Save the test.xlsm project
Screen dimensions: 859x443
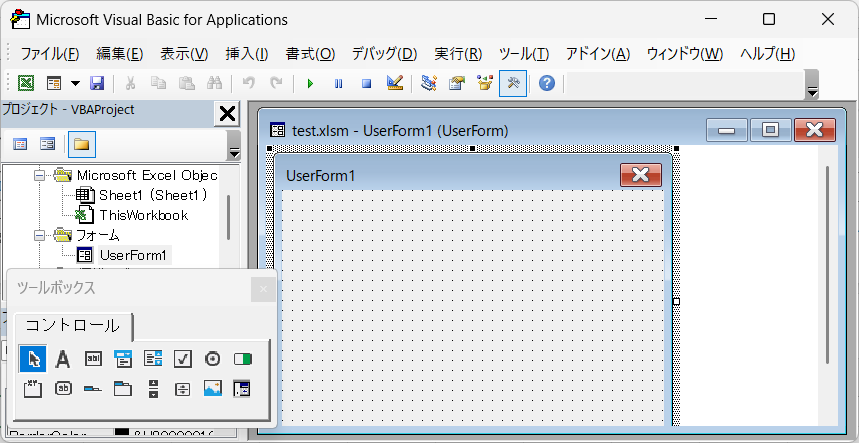(97, 83)
